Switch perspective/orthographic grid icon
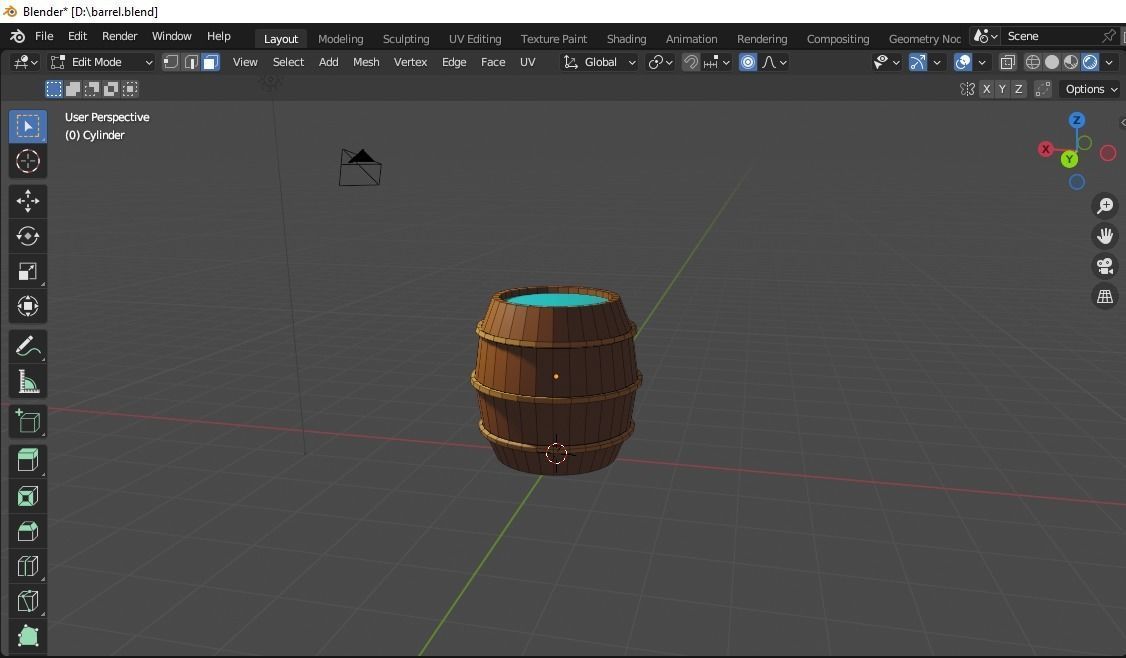Viewport: 1126px width, 658px height. [x=1104, y=297]
